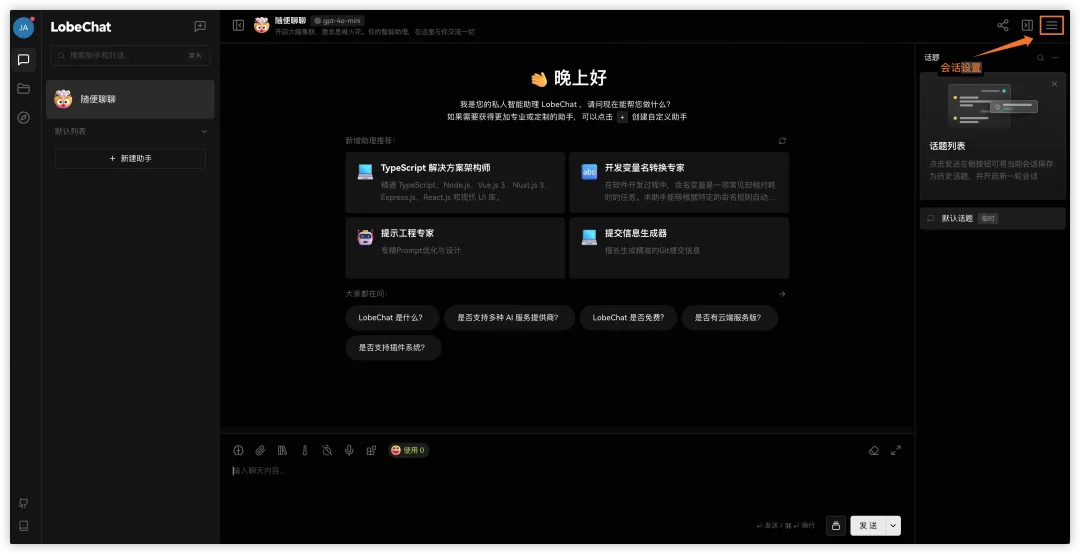Click the save topic icon beside 发送
The width and height of the screenshot is (1080, 554).
pos(835,526)
